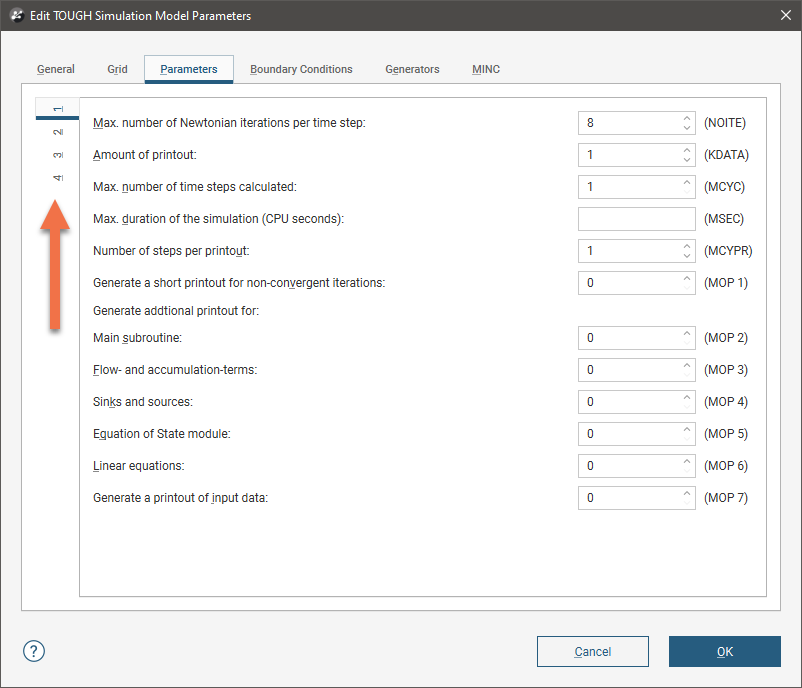Open the Boundary Conditions tab
This screenshot has width=802, height=688.
click(x=301, y=69)
